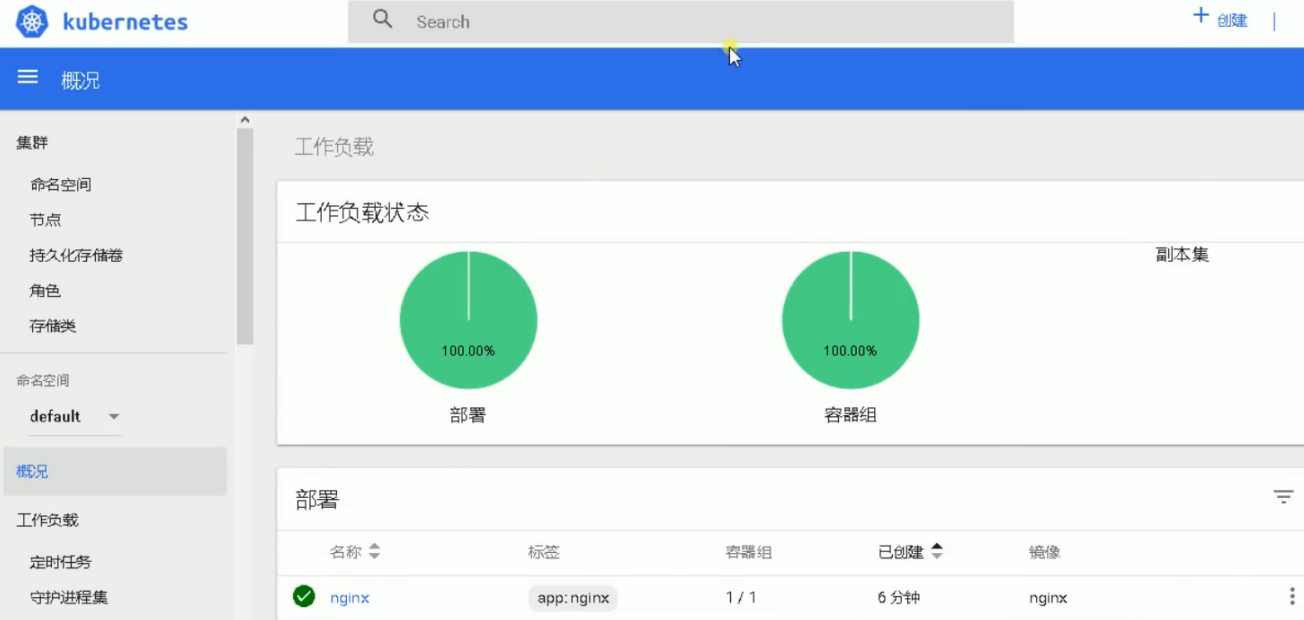Toggle the 已创建 sort arrow
The width and height of the screenshot is (1304, 620).
tap(937, 551)
